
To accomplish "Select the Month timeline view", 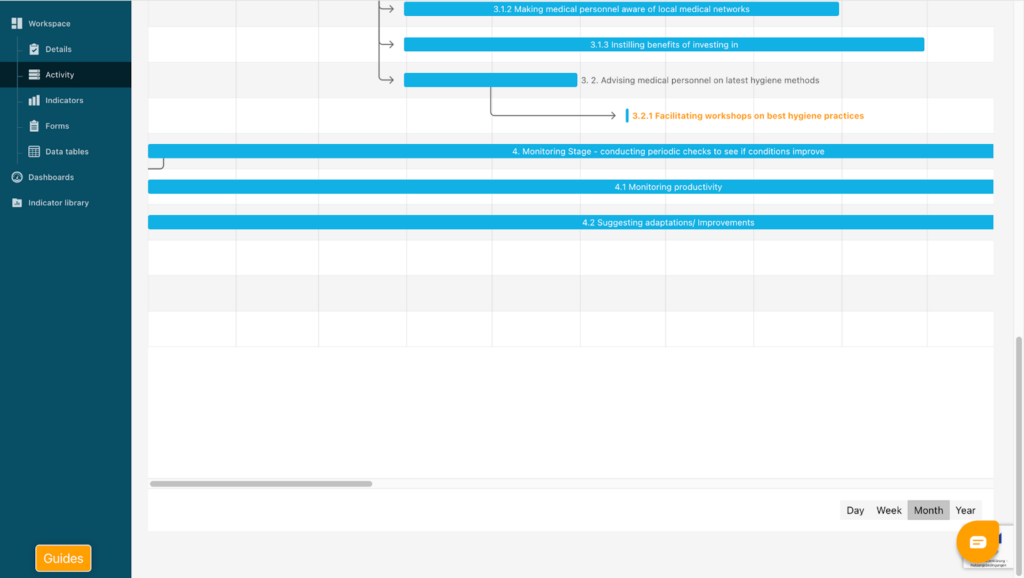I will (928, 510).
